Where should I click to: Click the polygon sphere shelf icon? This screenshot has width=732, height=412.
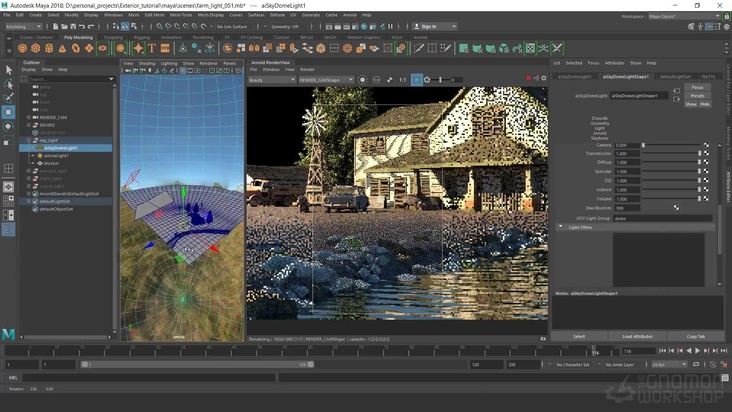pyautogui.click(x=22, y=48)
